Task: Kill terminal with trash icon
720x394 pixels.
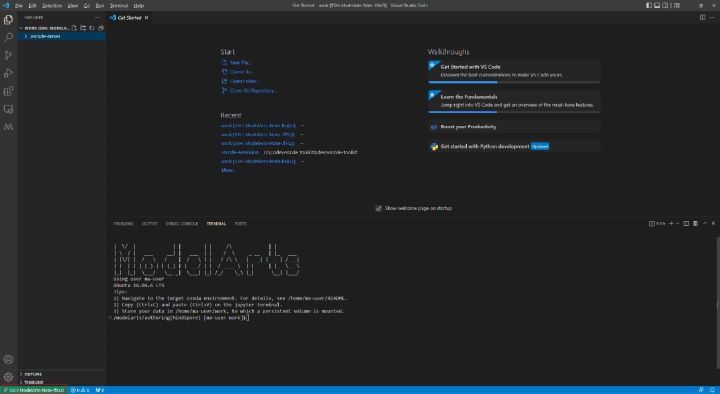Action: coord(695,224)
